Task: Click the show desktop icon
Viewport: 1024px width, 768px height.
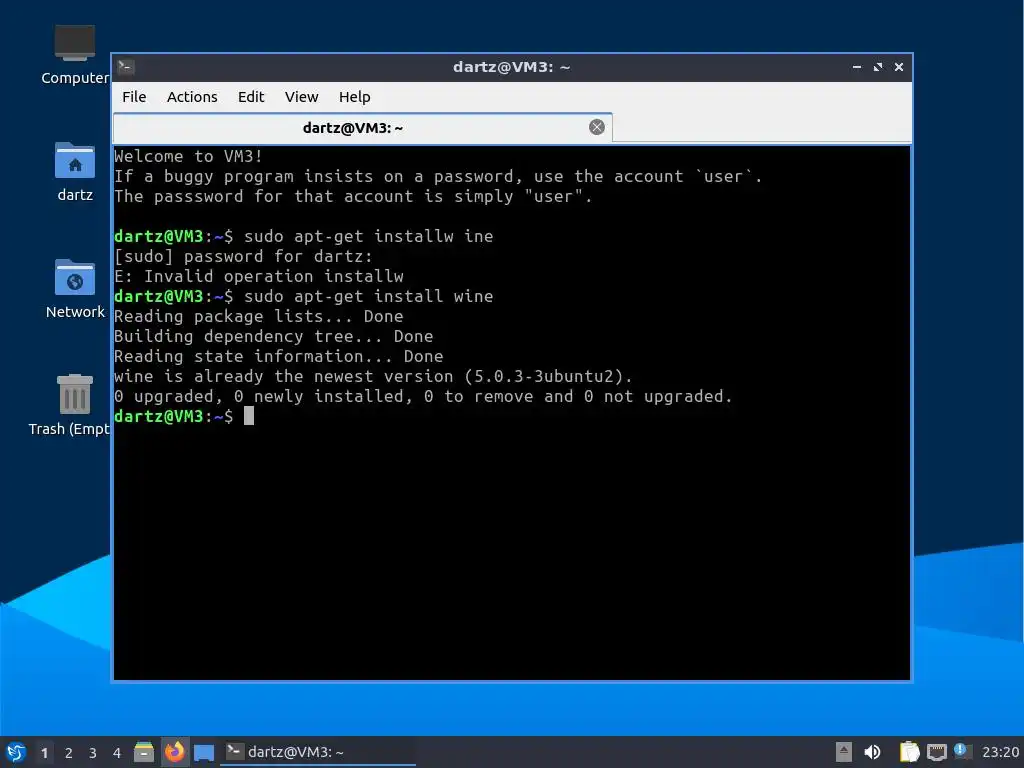Action: pyautogui.click(x=204, y=753)
